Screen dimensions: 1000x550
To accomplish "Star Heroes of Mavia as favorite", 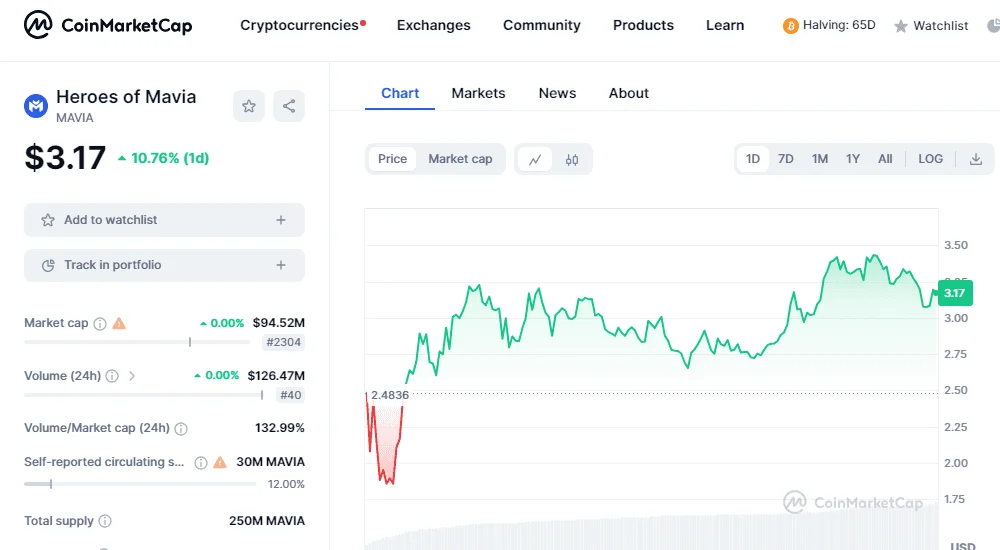I will [249, 106].
